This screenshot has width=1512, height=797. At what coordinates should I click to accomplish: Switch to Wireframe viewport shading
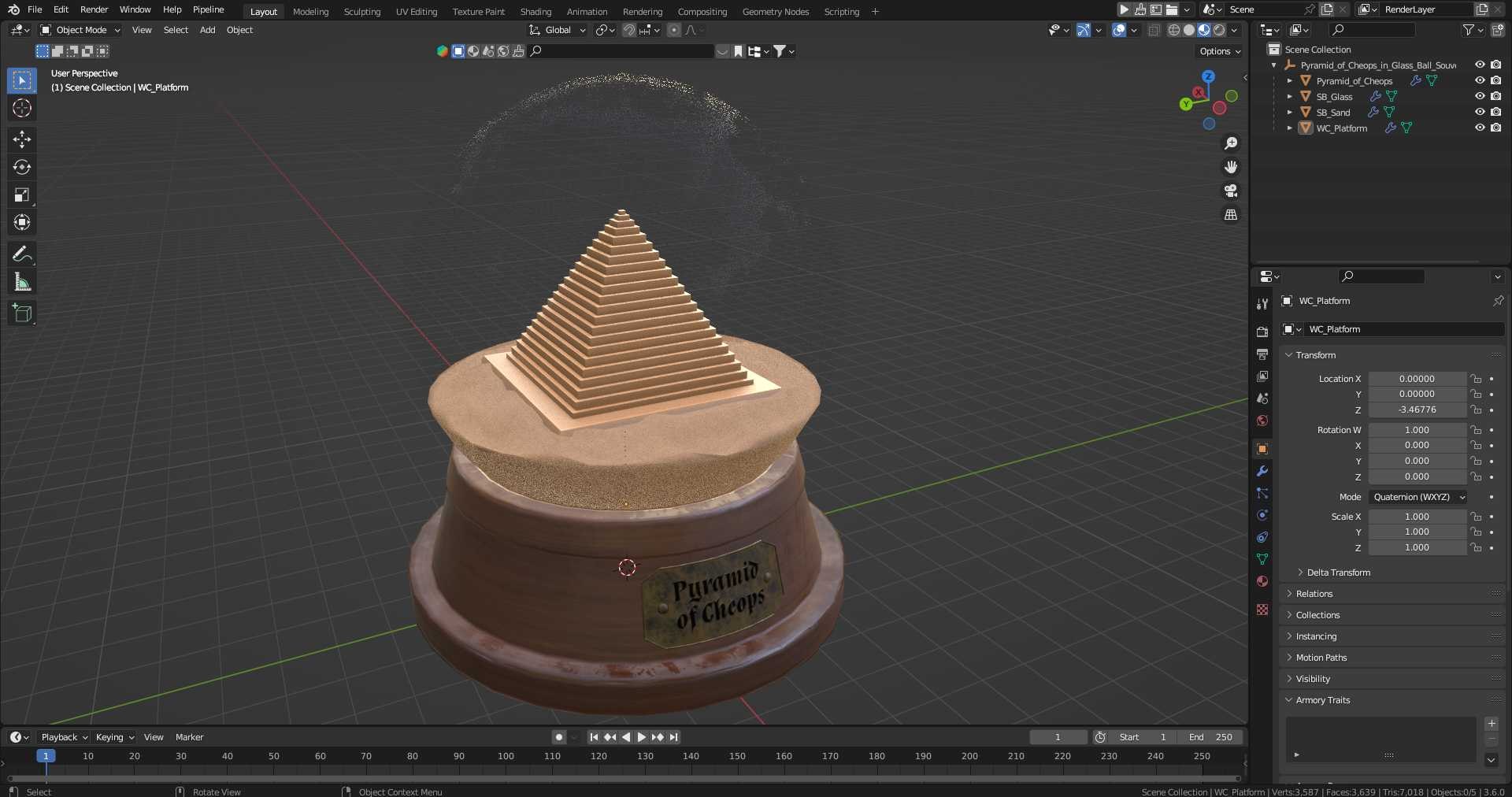1174,30
